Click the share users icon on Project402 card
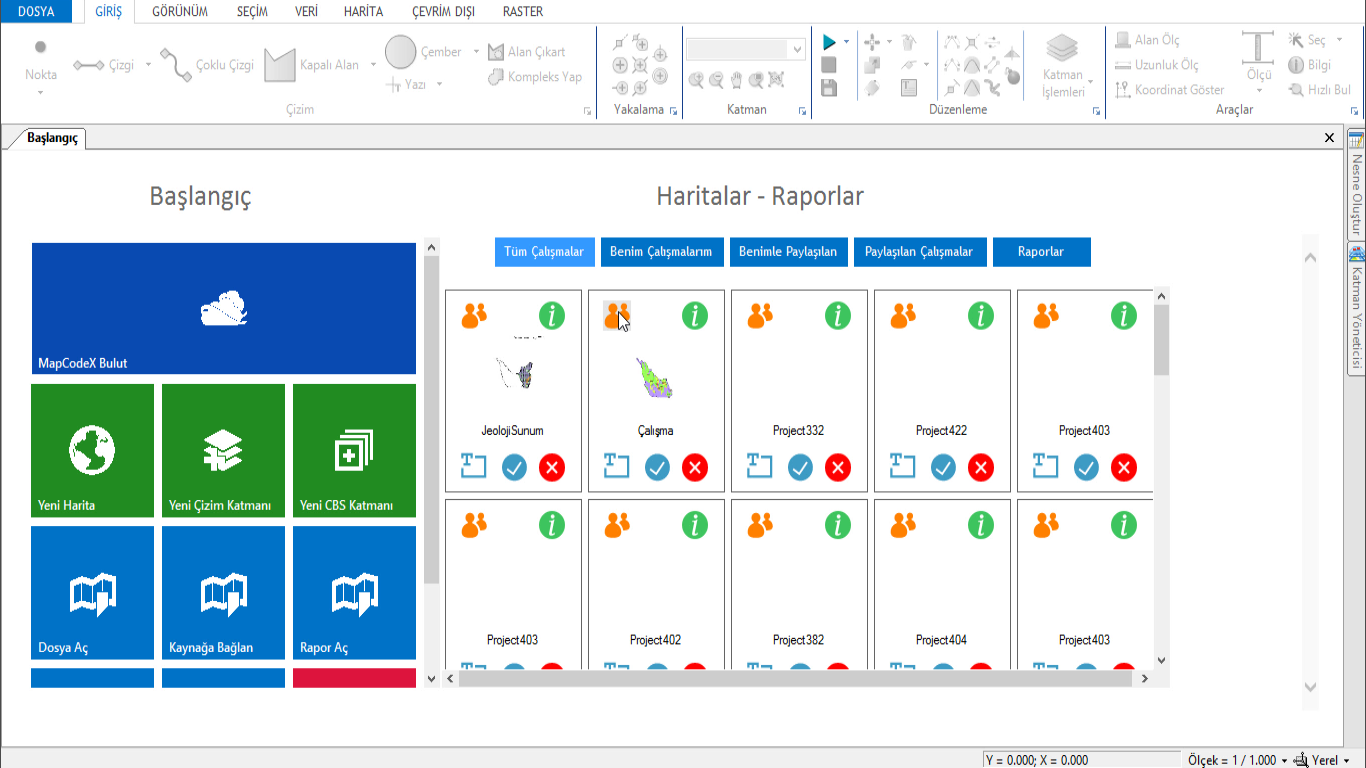The width and height of the screenshot is (1366, 768). 617,525
